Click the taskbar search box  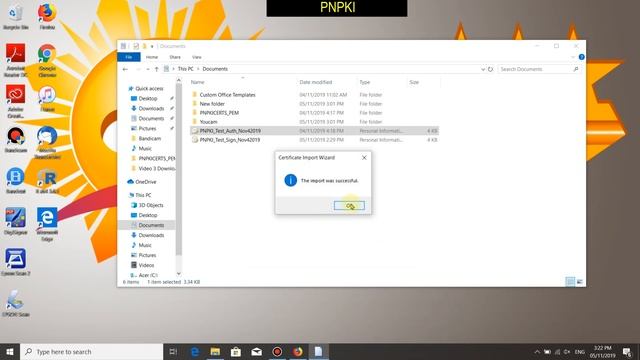point(91,352)
